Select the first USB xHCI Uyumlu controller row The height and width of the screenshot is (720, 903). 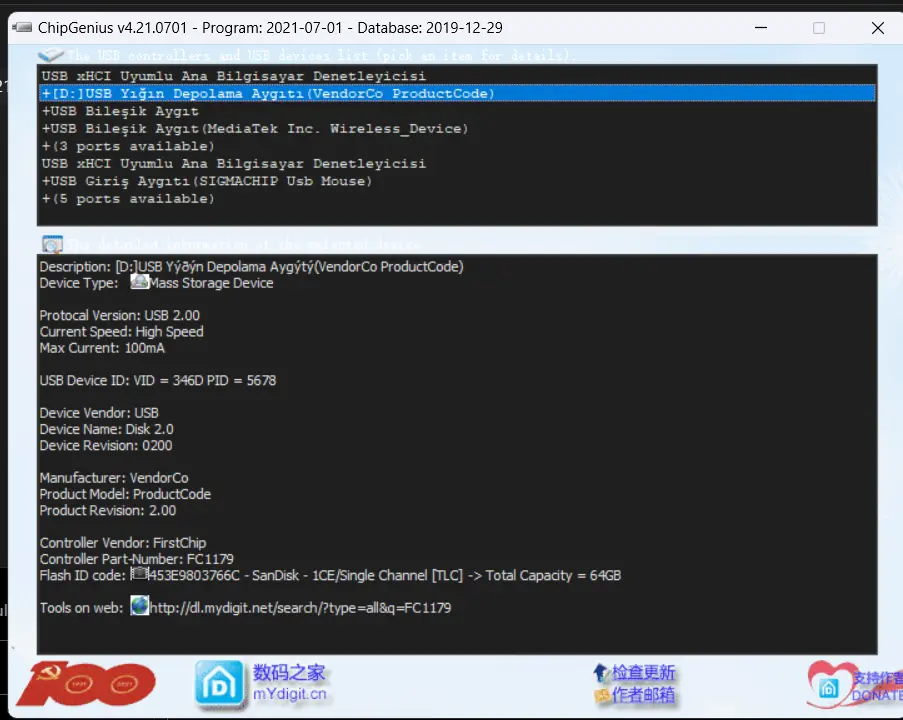coord(457,76)
